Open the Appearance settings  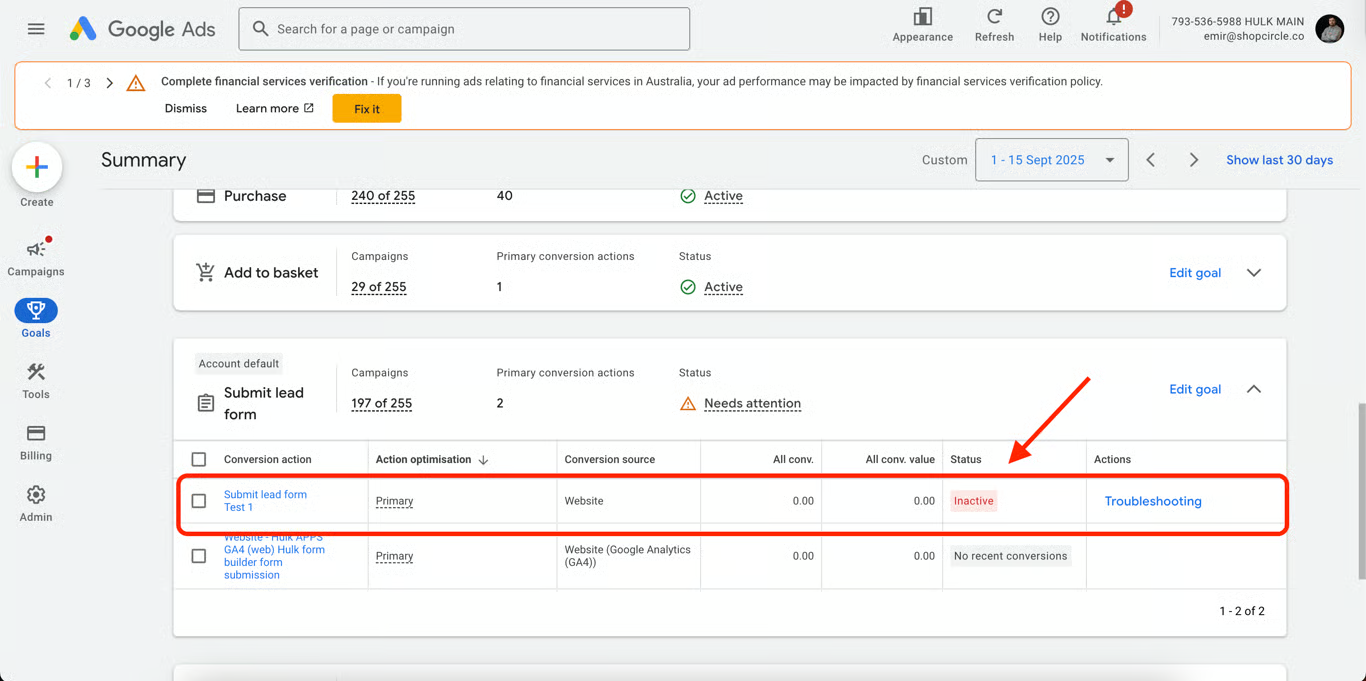coord(922,25)
